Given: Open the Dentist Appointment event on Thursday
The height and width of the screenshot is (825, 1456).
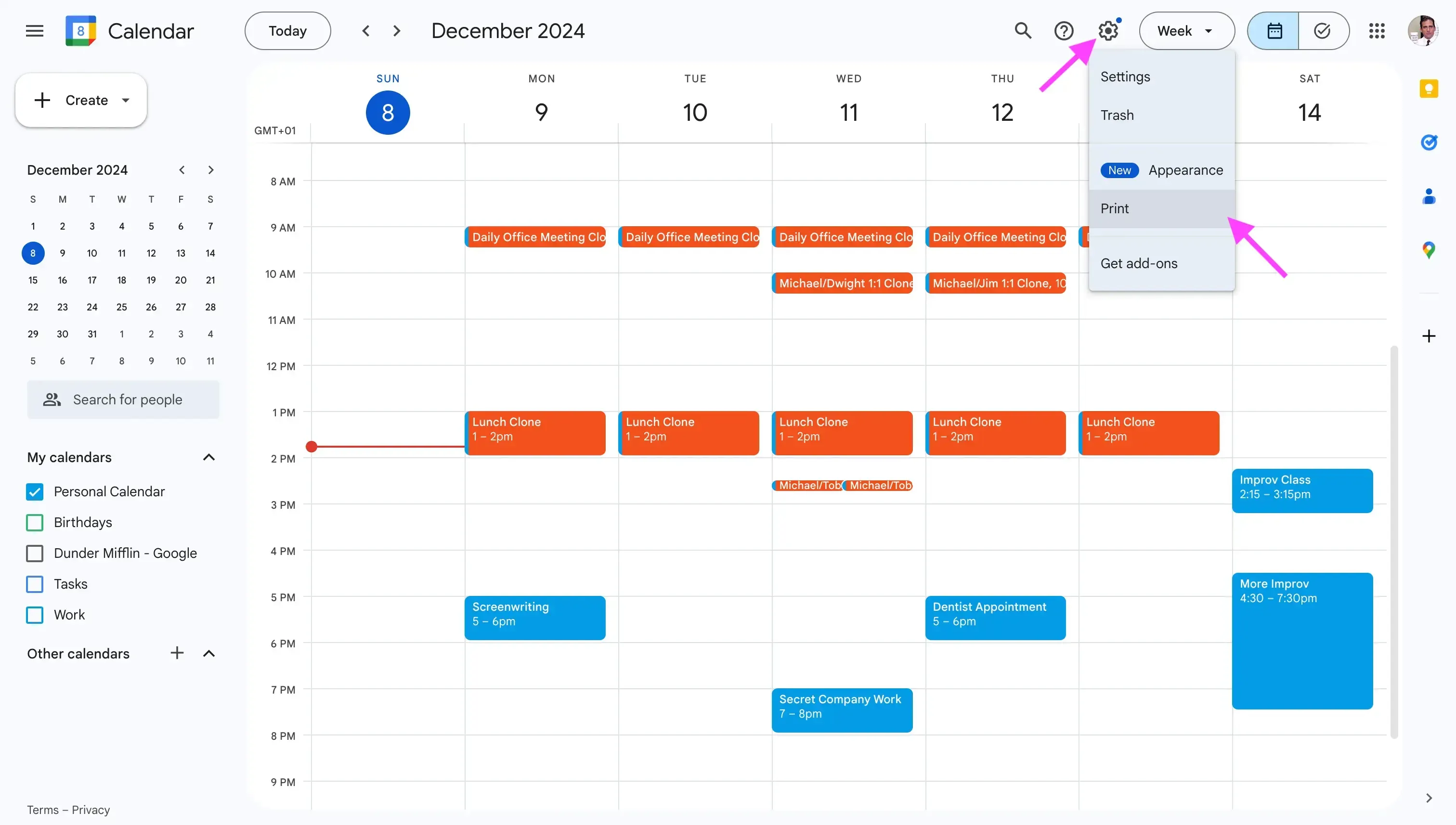Looking at the screenshot, I should pyautogui.click(x=995, y=617).
